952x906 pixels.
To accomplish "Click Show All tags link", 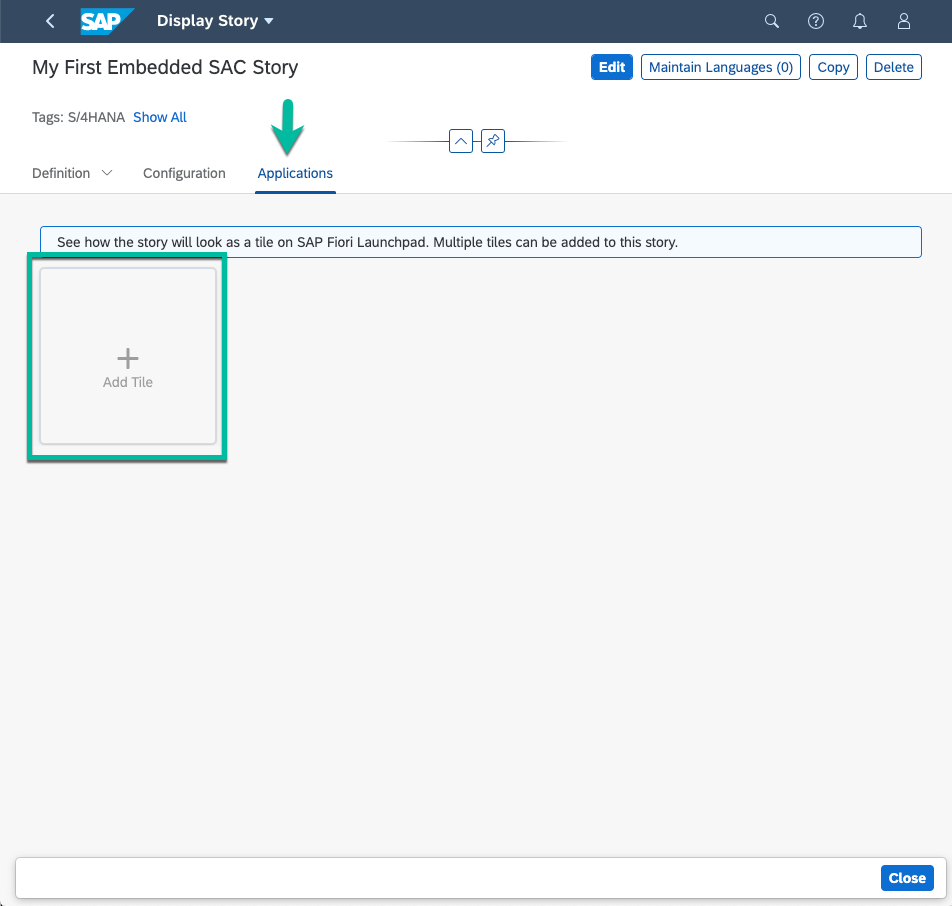I will coord(160,117).
